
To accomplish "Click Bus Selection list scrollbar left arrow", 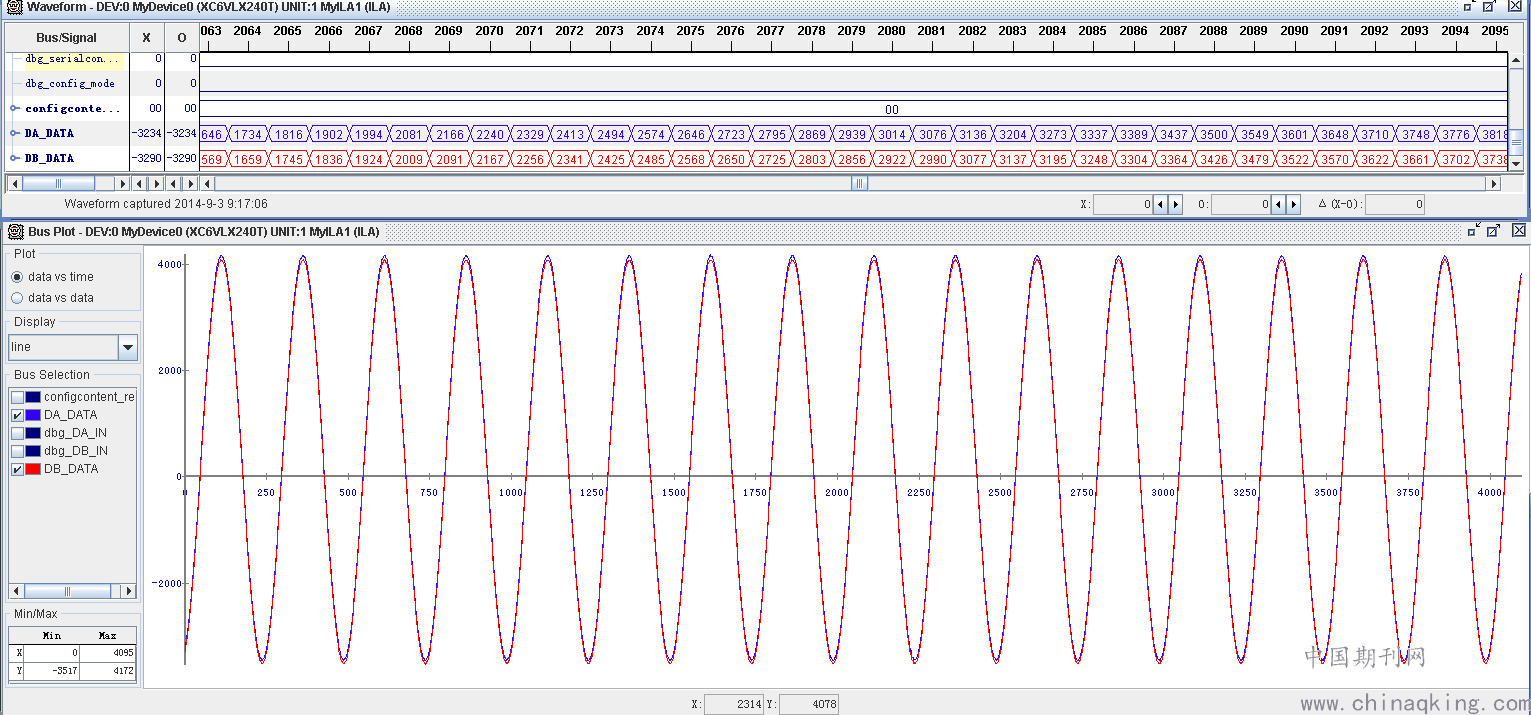I will pos(15,590).
